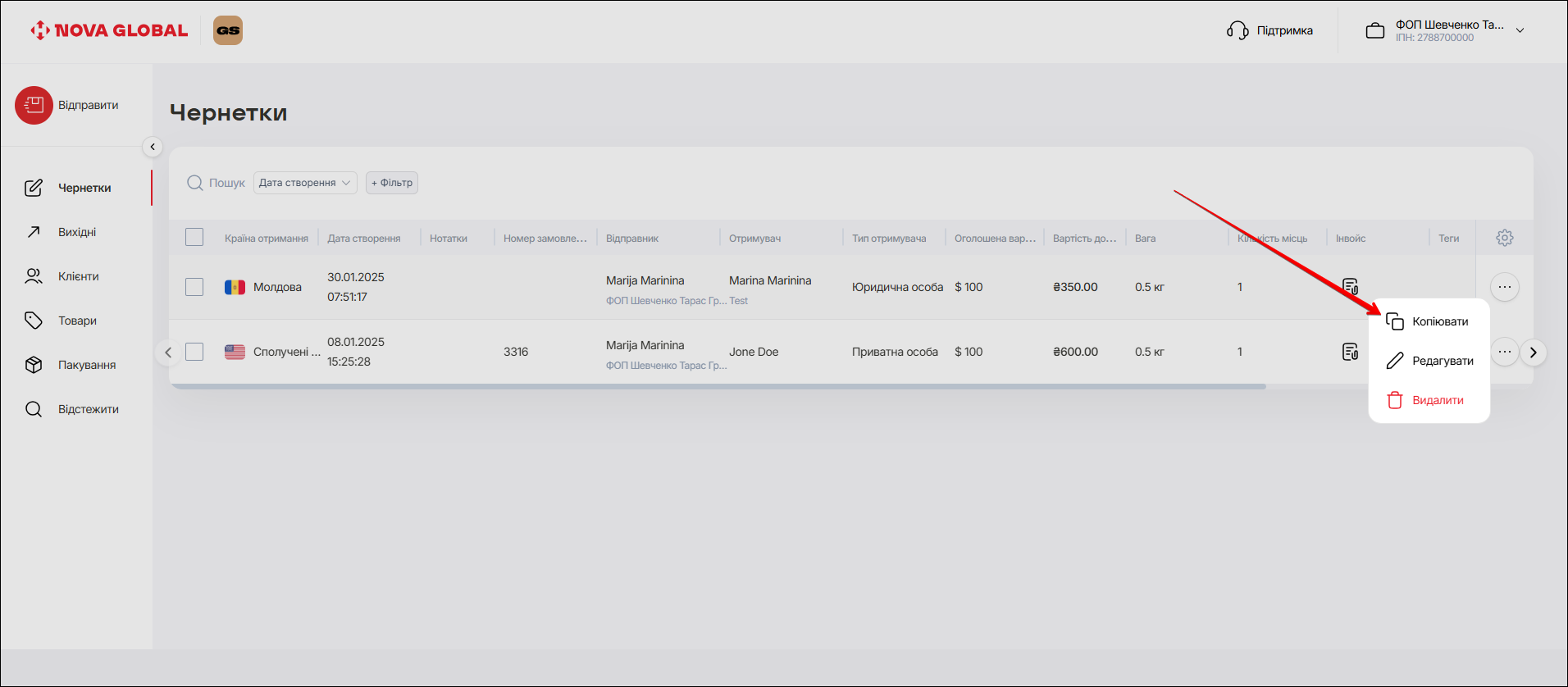
Task: Click the search magnifier icon
Action: [x=195, y=183]
